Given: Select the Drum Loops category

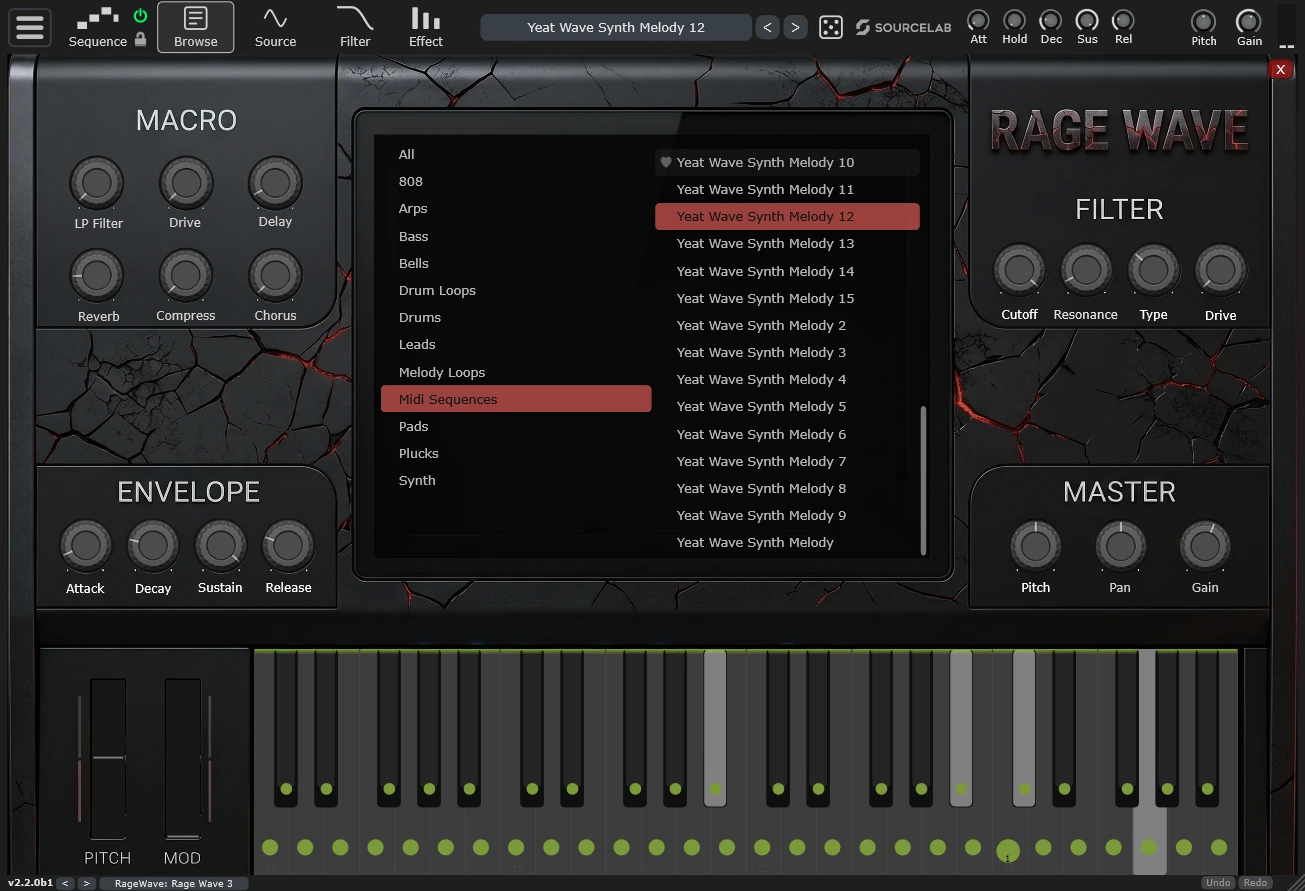Looking at the screenshot, I should (437, 290).
